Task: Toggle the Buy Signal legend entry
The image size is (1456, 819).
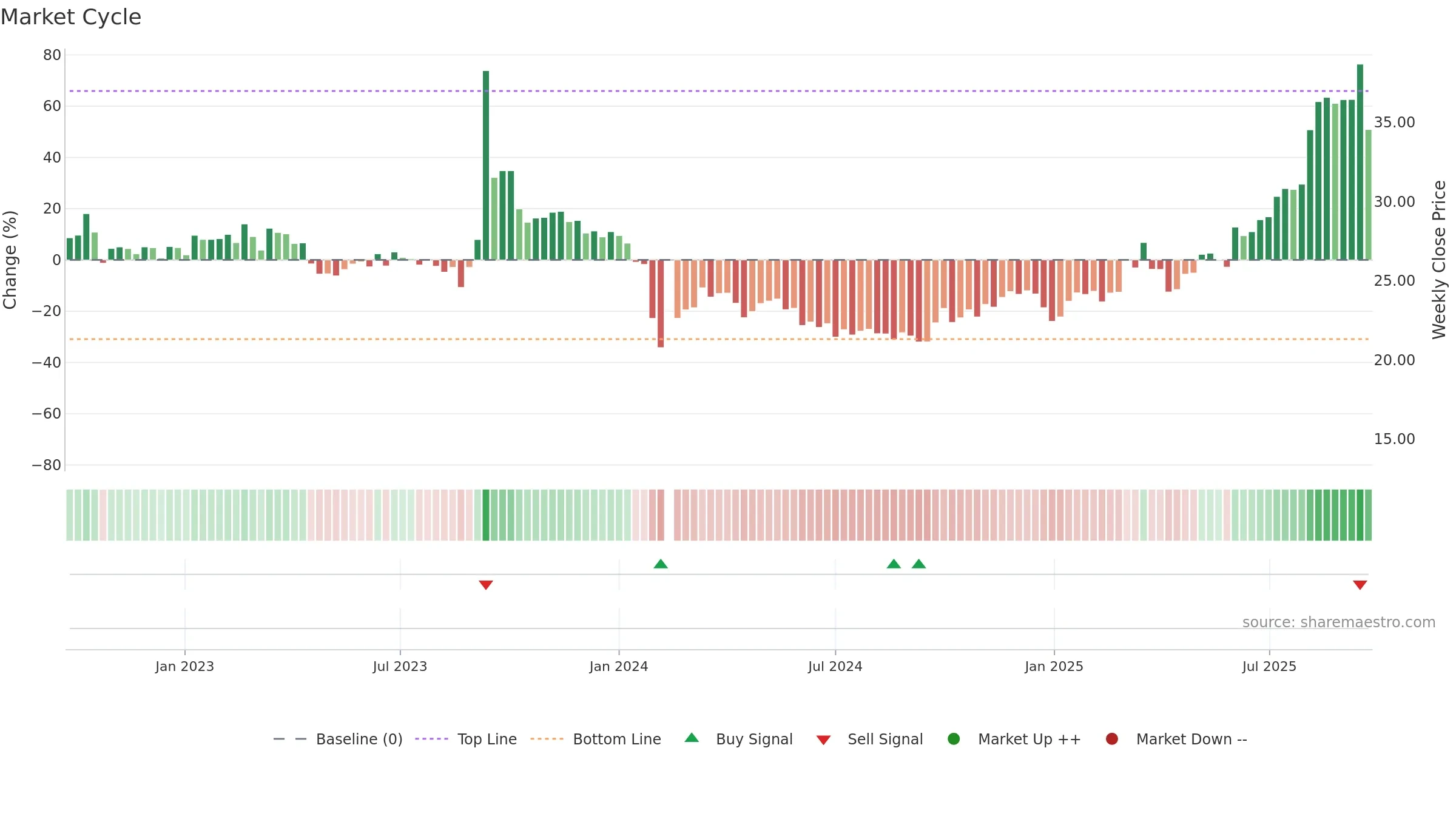Action: [738, 739]
